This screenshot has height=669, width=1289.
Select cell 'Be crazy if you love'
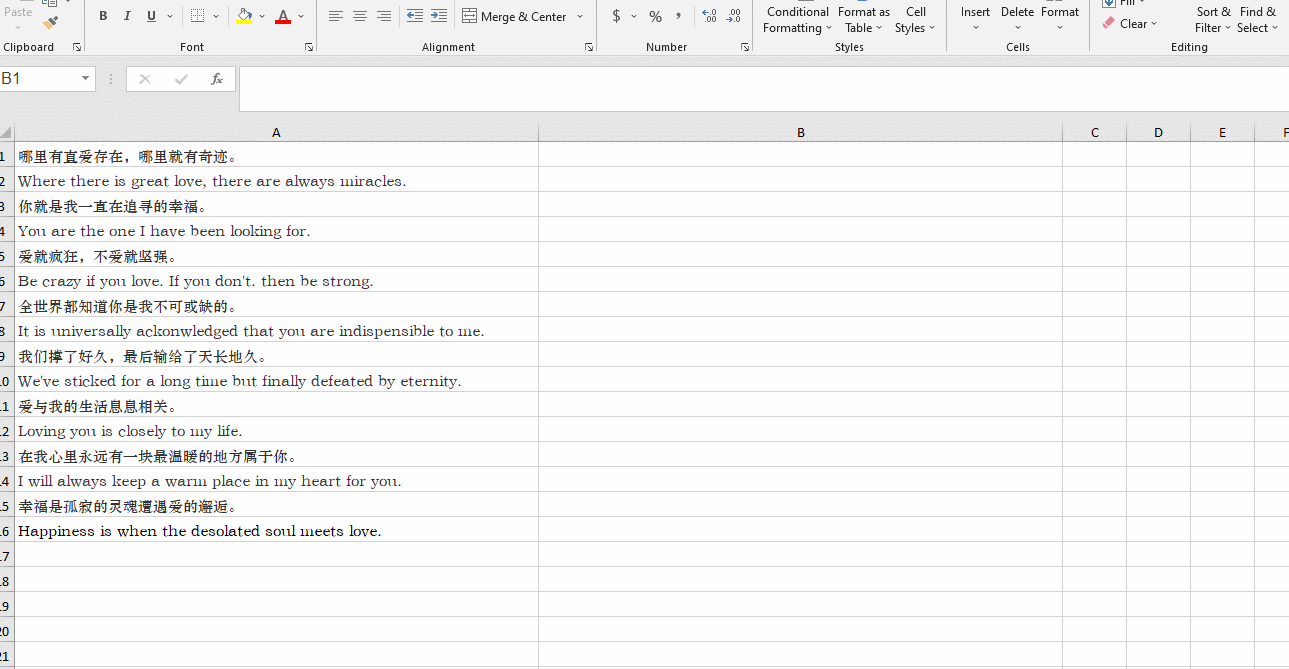(276, 280)
